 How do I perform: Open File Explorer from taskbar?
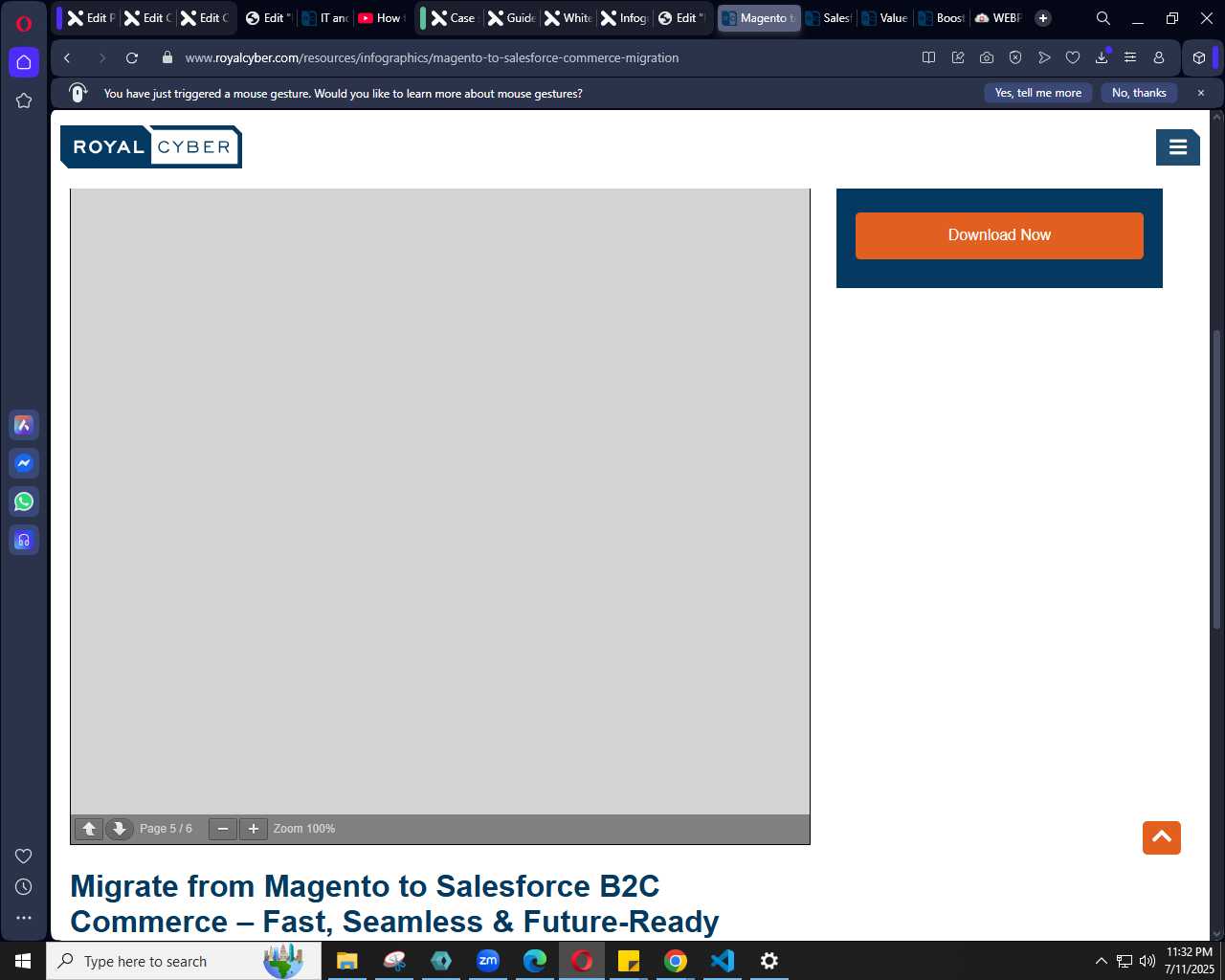click(x=347, y=961)
